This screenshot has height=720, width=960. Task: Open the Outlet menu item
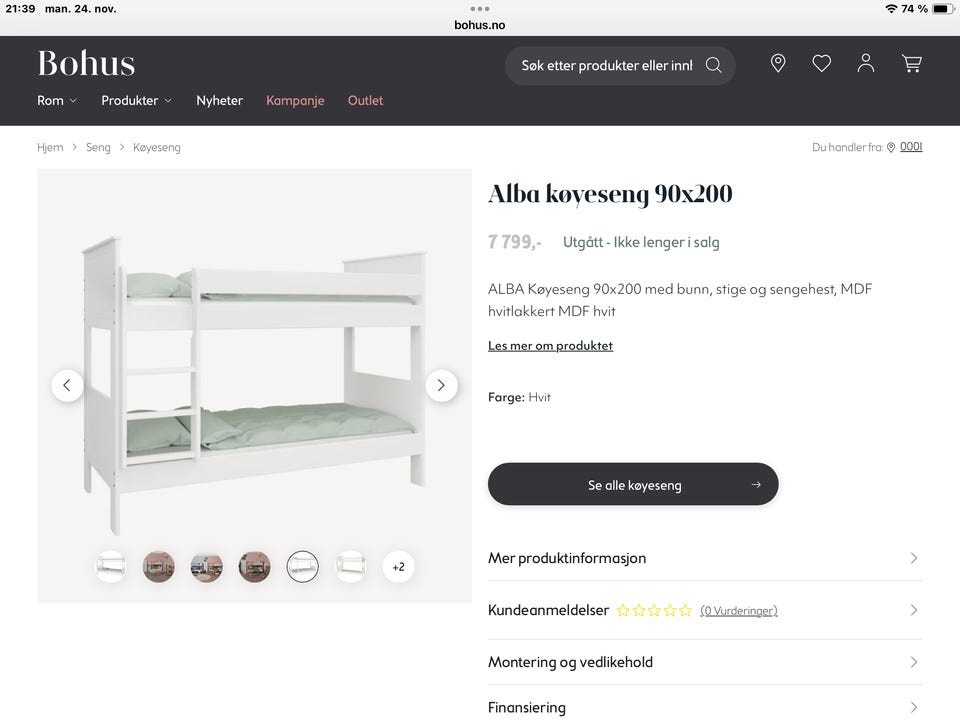tap(365, 100)
